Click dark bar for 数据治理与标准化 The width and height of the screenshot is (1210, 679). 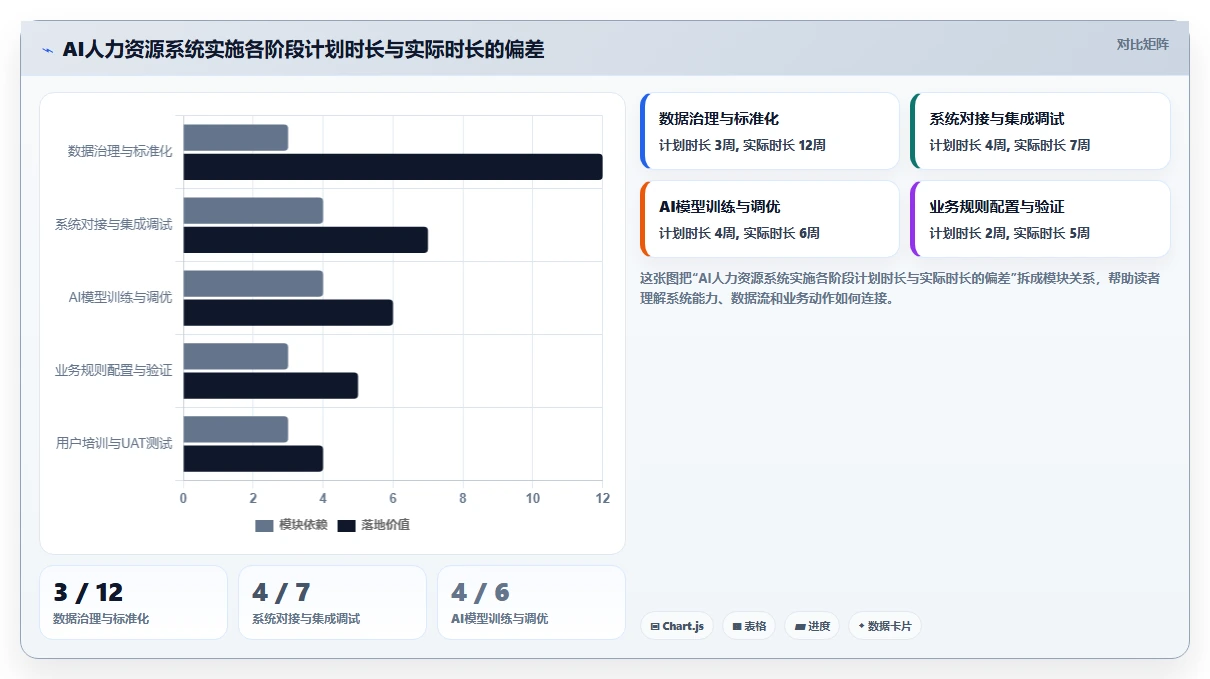coord(393,167)
